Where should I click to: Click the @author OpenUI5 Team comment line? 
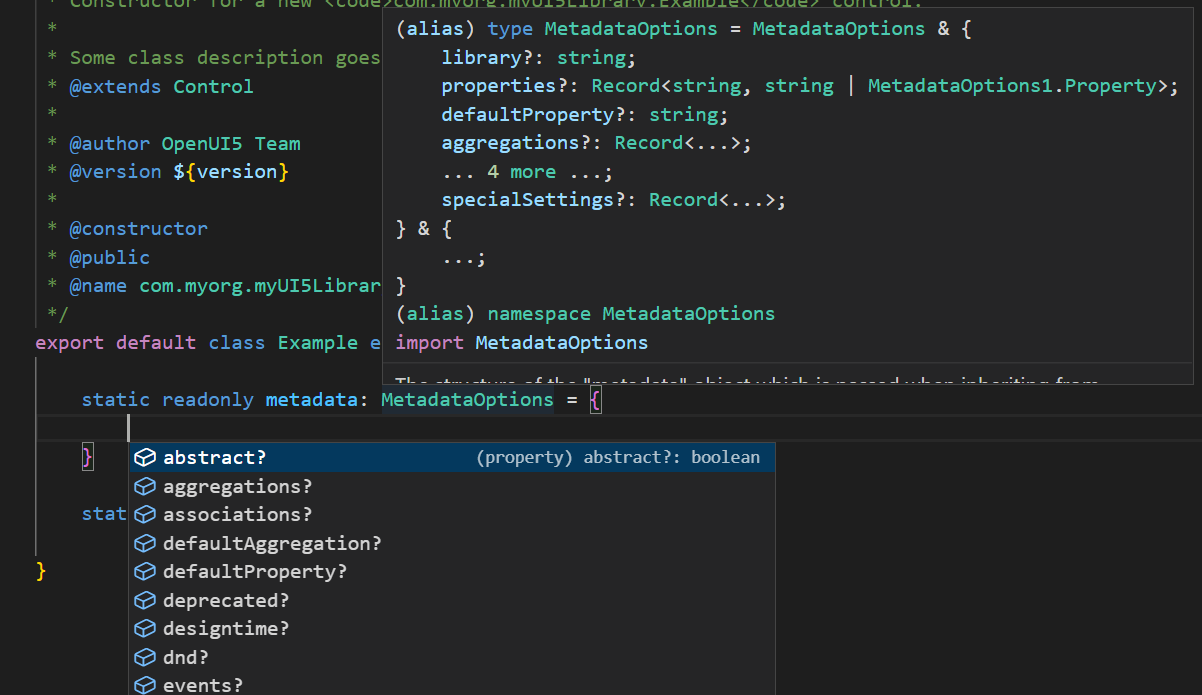pyautogui.click(x=185, y=143)
